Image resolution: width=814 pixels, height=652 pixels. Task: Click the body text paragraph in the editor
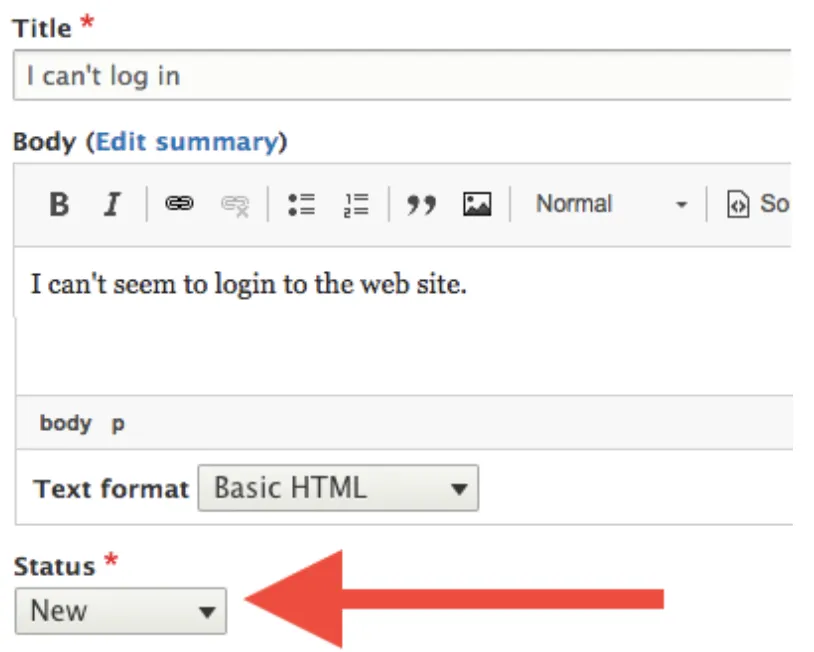[x=249, y=284]
